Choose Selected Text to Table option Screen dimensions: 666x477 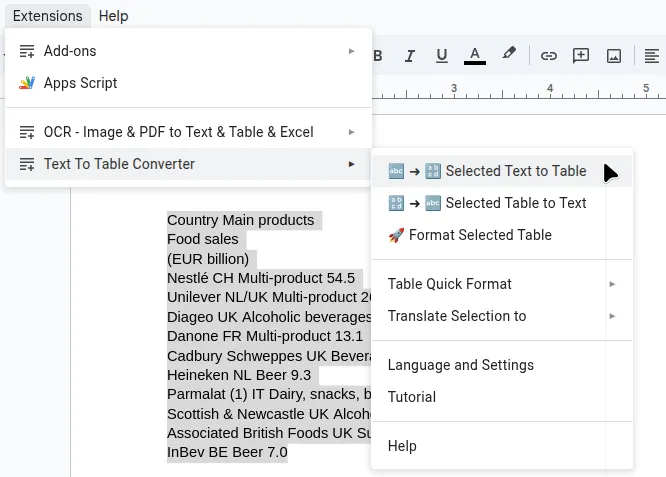coord(515,171)
